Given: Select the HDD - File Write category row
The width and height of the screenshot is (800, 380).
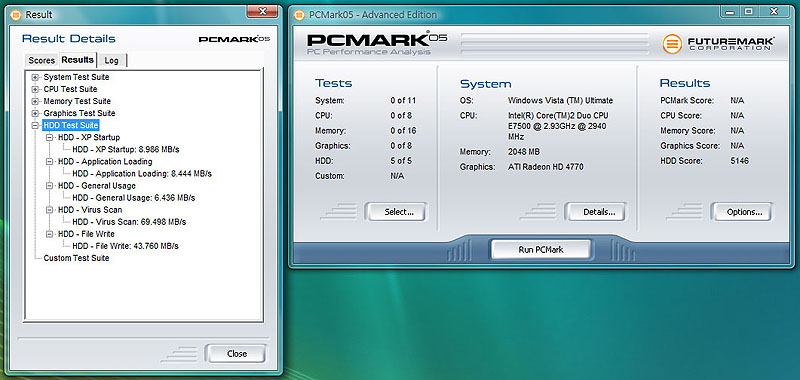Looking at the screenshot, I should [x=86, y=234].
